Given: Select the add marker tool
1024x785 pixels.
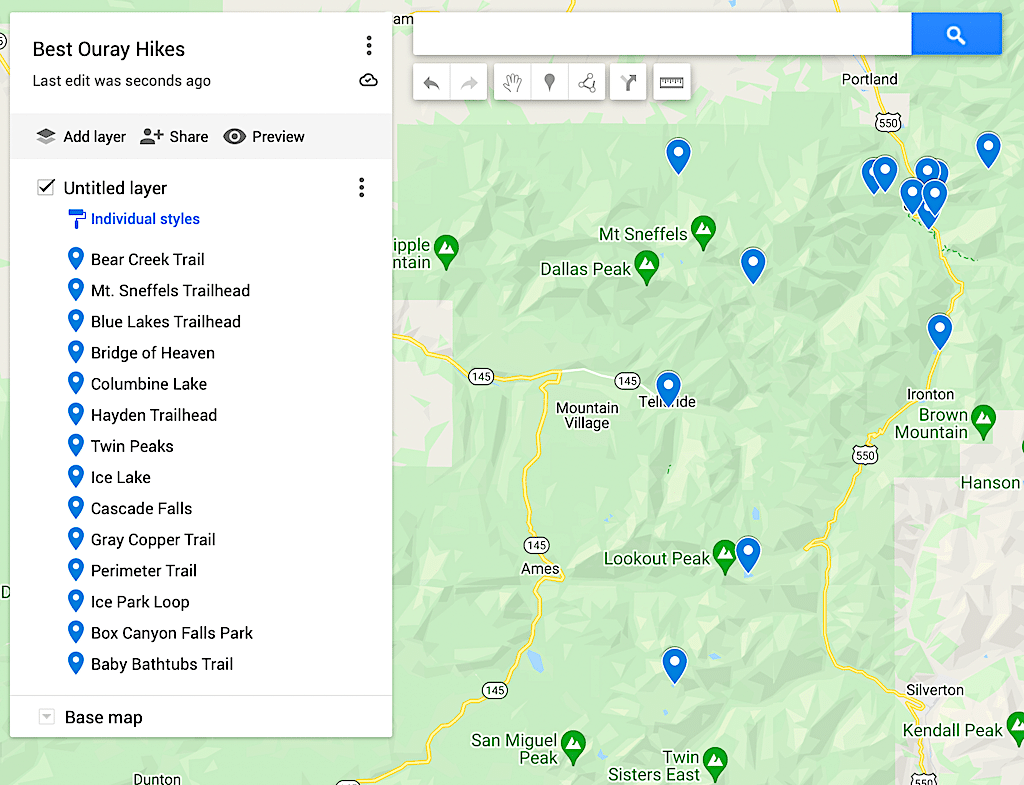Looking at the screenshot, I should [549, 83].
